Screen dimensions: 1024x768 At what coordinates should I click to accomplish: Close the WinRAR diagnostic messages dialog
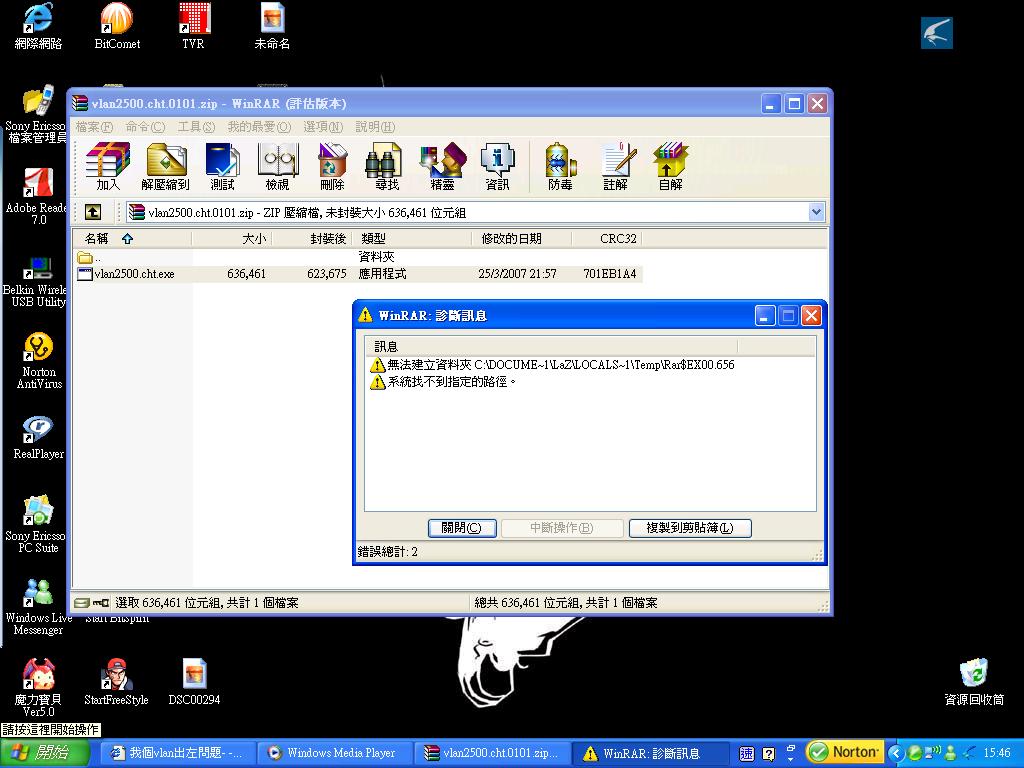pyautogui.click(x=811, y=316)
